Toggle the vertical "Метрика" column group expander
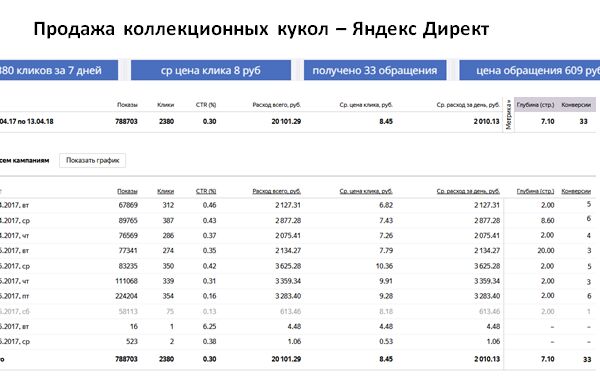600x383 pixels. click(508, 115)
